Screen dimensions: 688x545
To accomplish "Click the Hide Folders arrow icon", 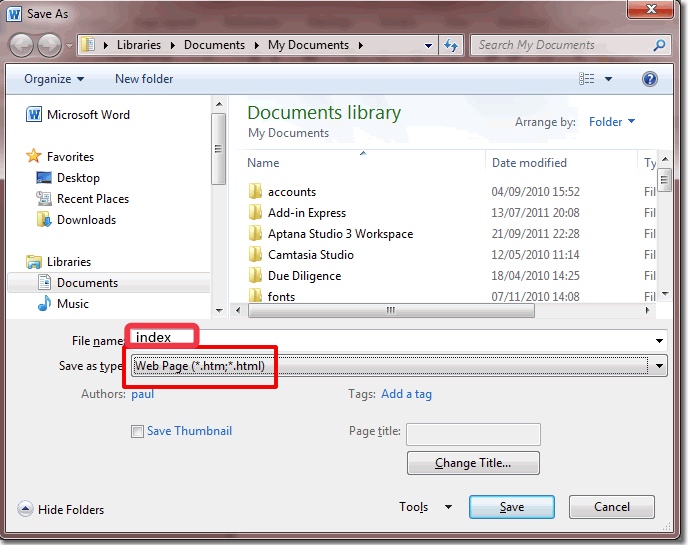I will pyautogui.click(x=25, y=509).
